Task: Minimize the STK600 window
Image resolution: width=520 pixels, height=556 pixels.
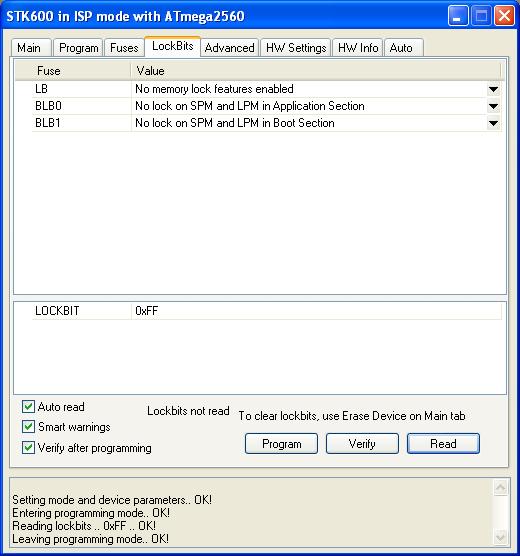Action: click(x=458, y=16)
